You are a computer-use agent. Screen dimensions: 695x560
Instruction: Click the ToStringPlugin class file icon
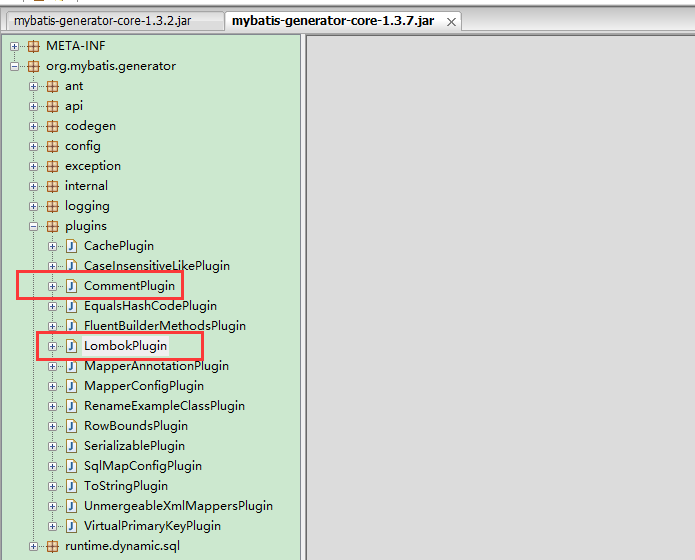pos(71,486)
